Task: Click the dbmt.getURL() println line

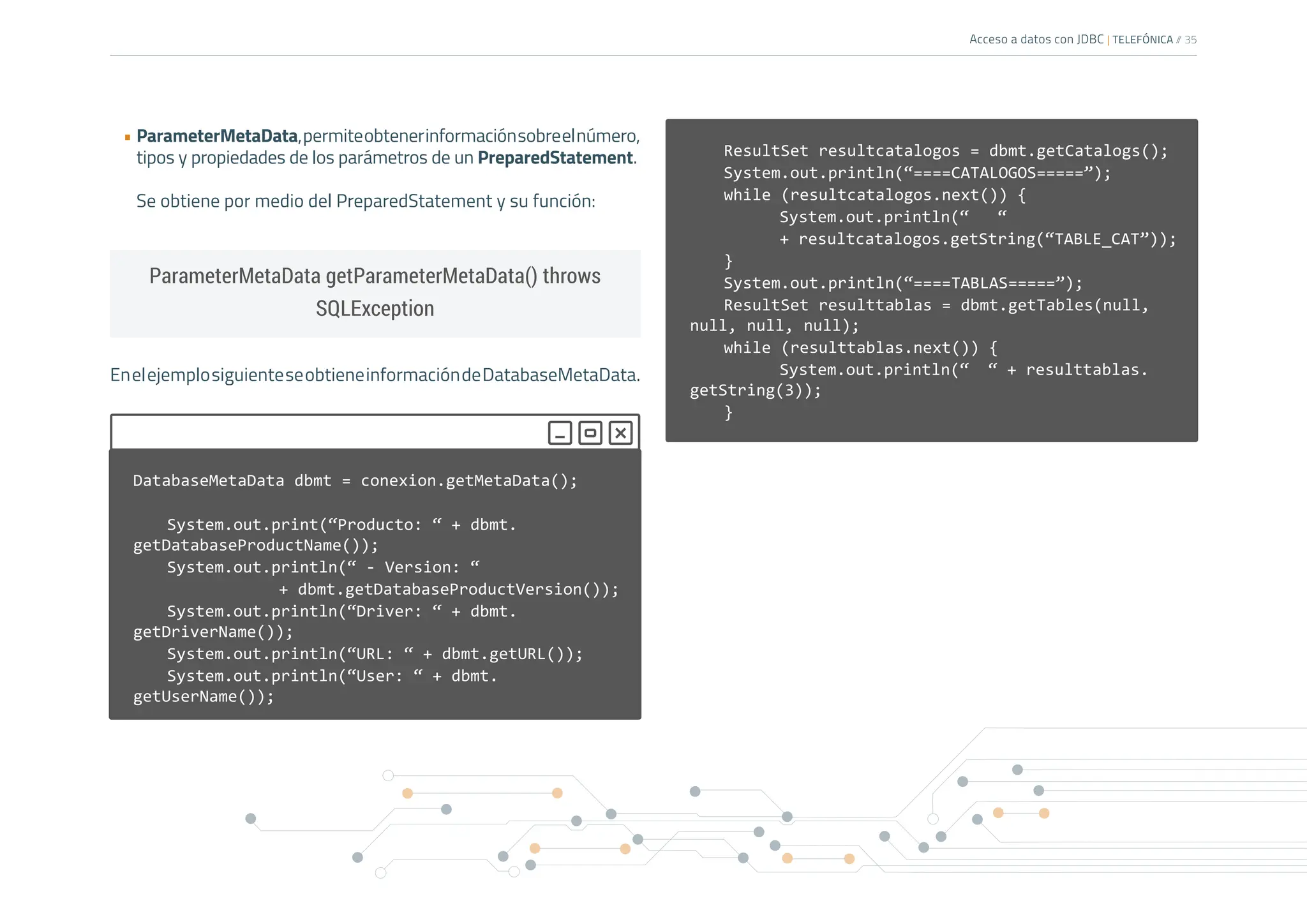Action: (x=375, y=653)
